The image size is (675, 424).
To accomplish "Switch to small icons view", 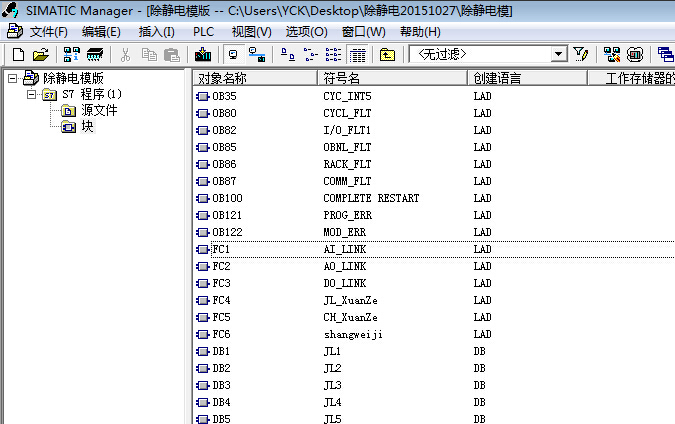I will (x=311, y=55).
